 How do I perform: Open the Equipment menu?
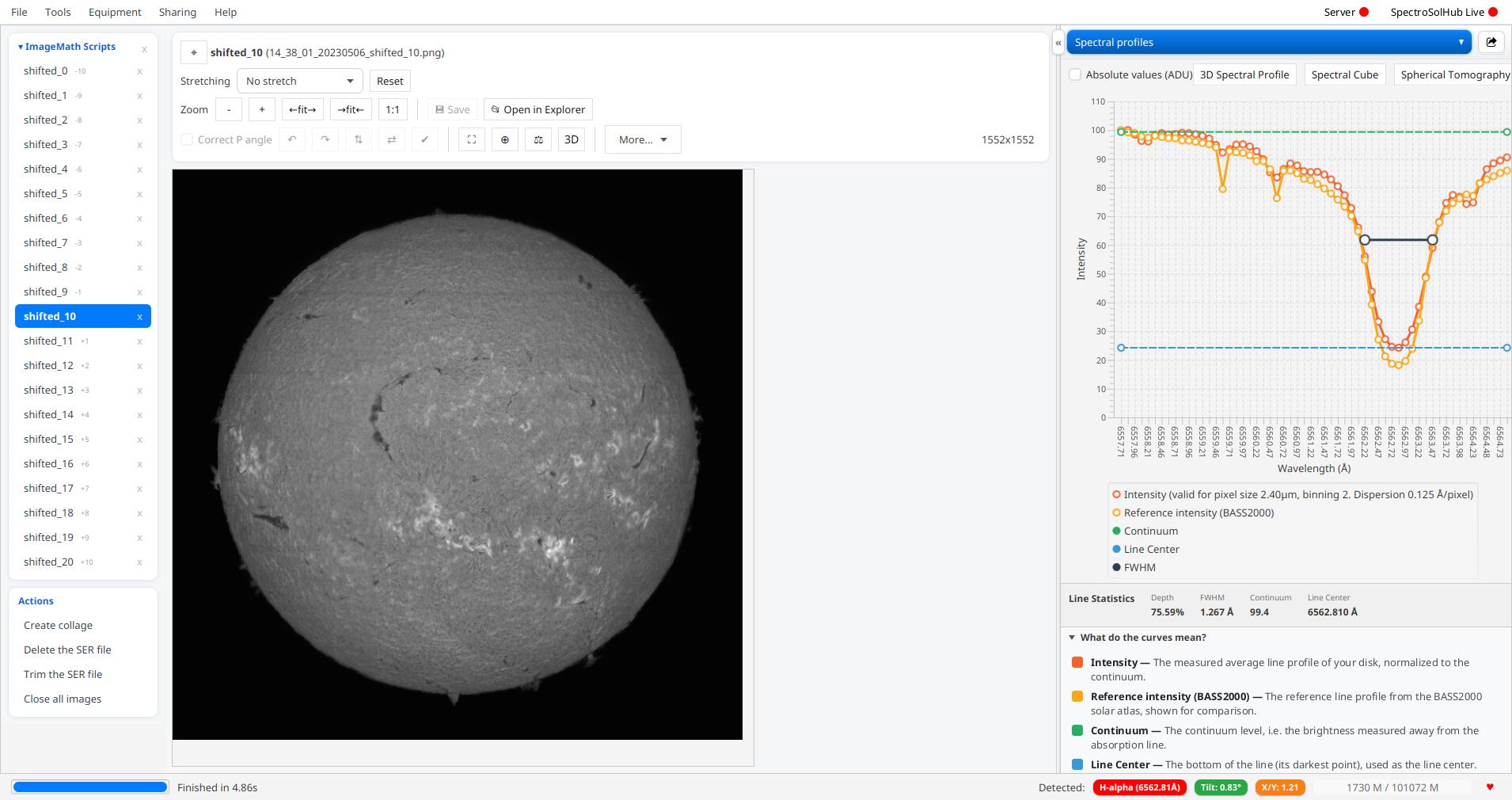115,12
